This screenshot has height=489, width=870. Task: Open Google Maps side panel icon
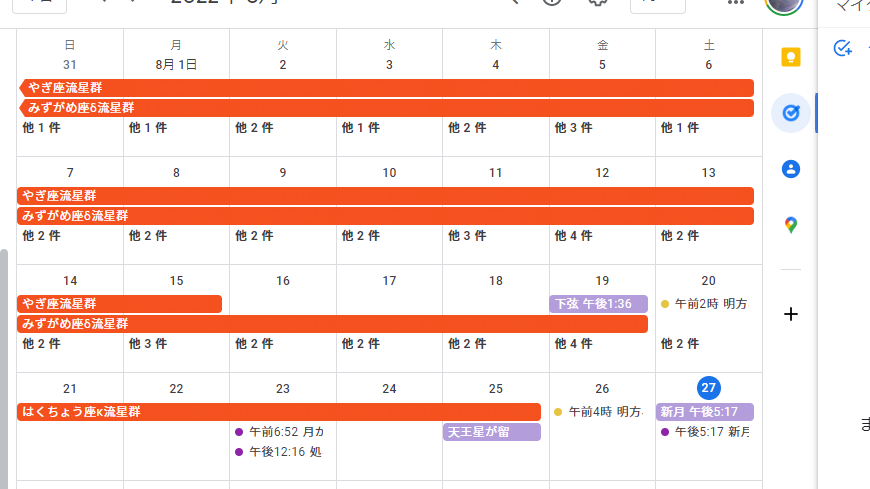click(791, 225)
